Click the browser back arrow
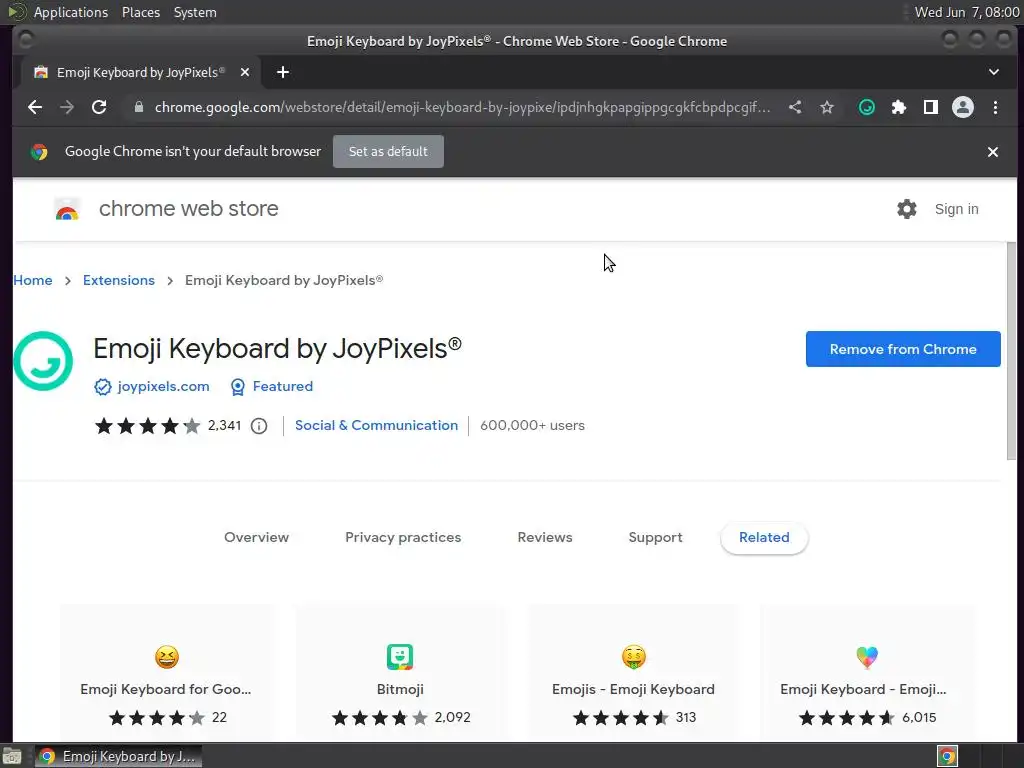Image resolution: width=1024 pixels, height=768 pixels. tap(35, 107)
